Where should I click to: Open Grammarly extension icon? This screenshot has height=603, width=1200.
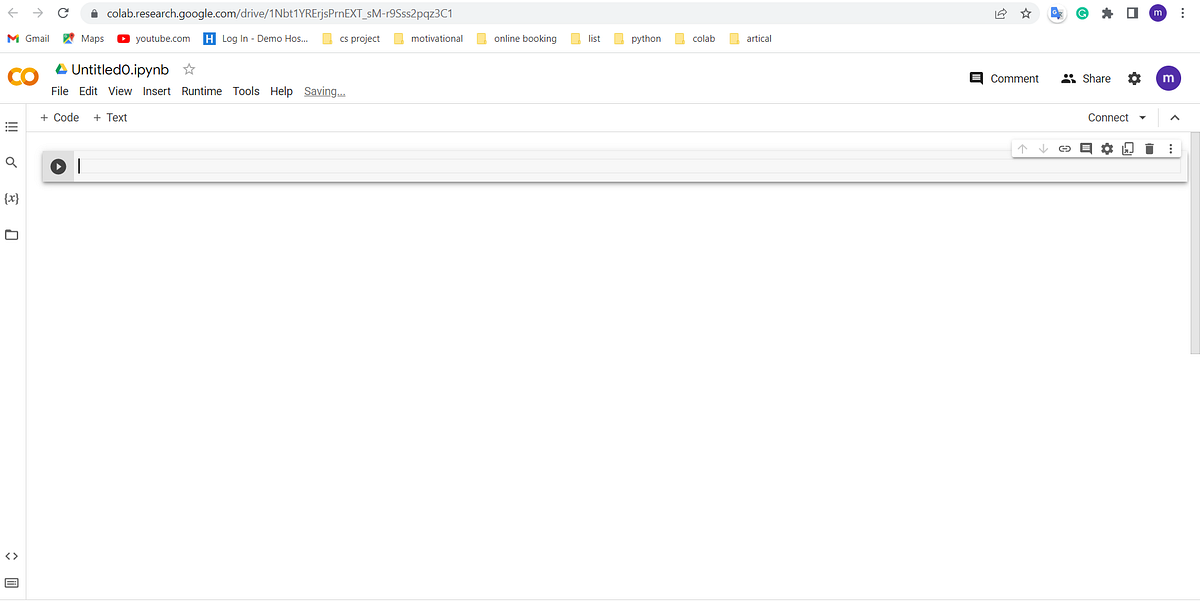click(1082, 14)
